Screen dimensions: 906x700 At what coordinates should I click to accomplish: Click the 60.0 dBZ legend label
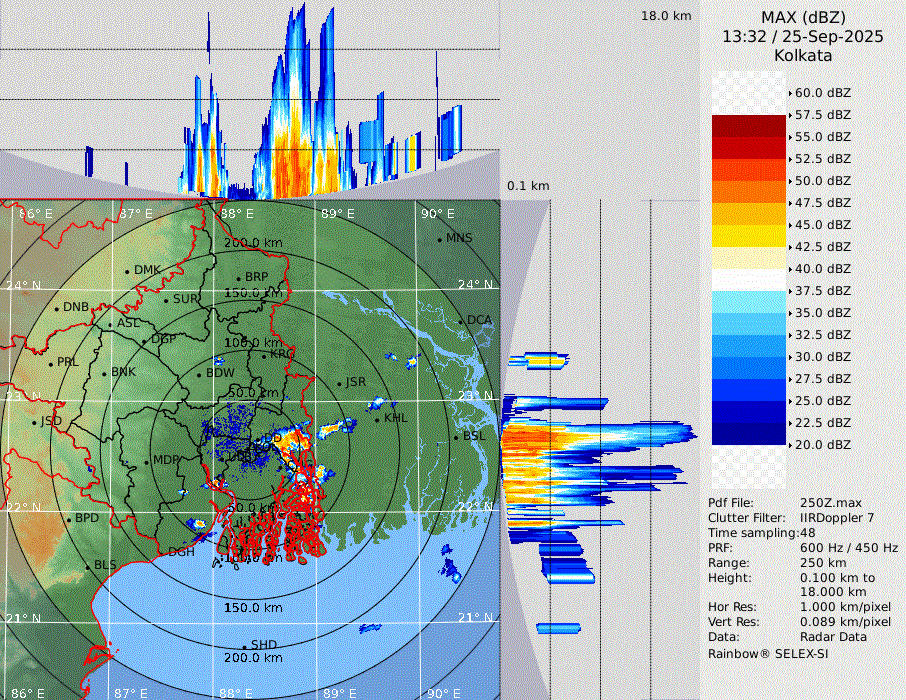pos(822,93)
